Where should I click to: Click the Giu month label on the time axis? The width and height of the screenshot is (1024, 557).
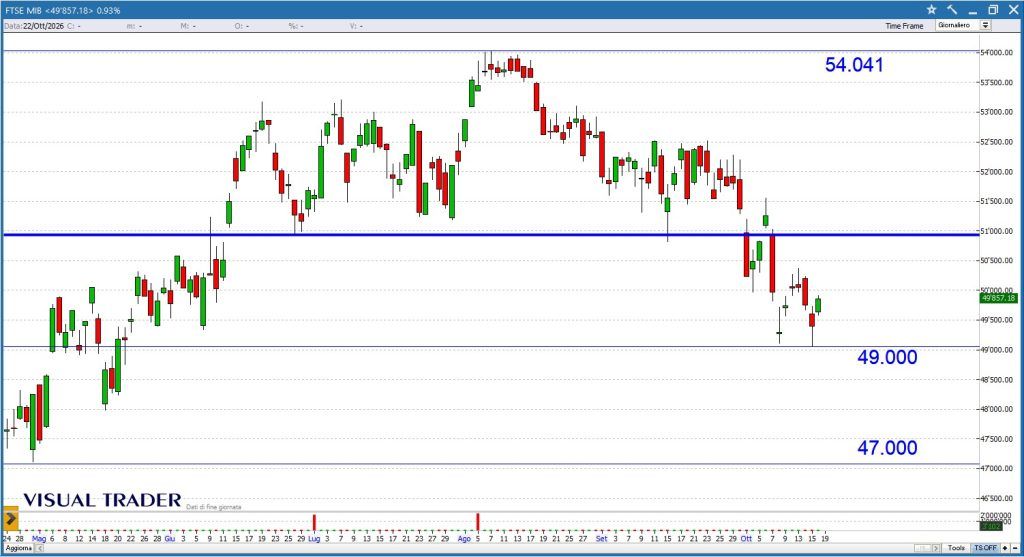click(x=170, y=539)
